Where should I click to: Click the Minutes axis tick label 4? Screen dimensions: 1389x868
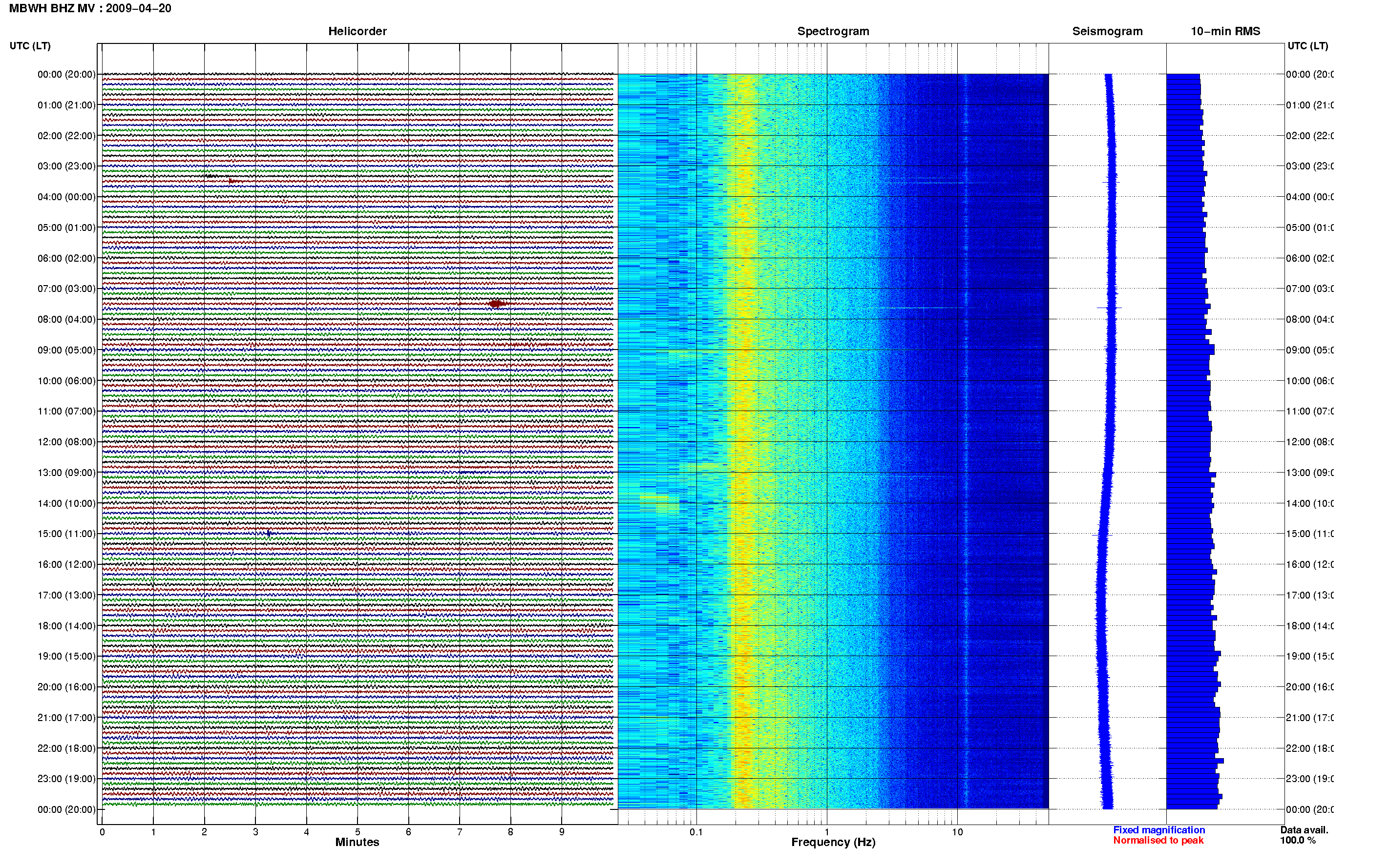pos(307,832)
